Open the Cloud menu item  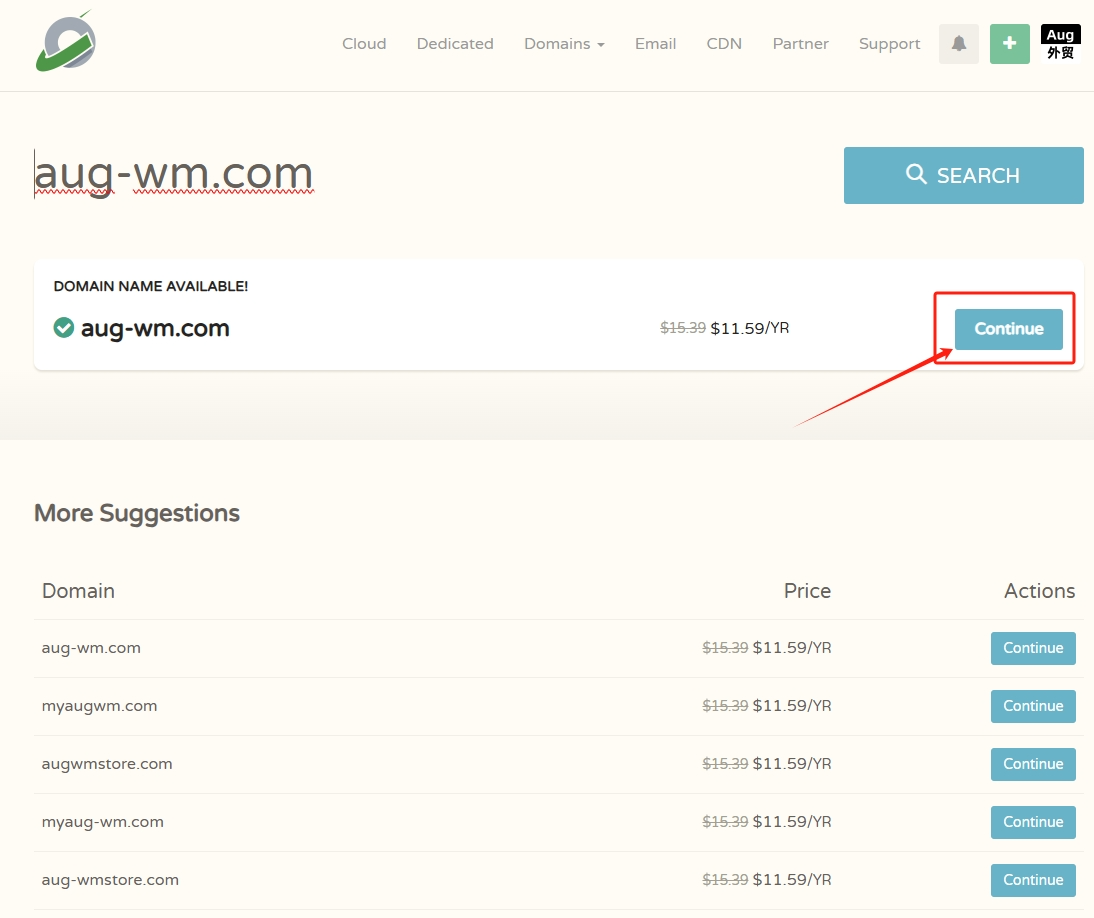(364, 44)
